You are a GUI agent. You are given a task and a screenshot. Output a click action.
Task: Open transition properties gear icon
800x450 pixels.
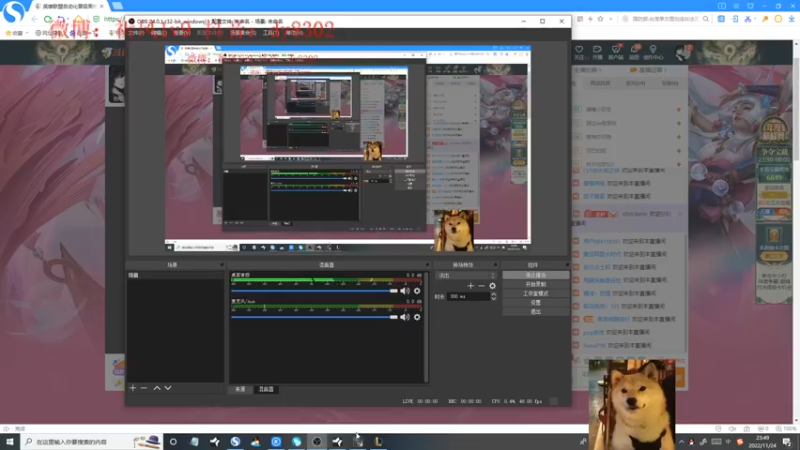click(x=492, y=286)
